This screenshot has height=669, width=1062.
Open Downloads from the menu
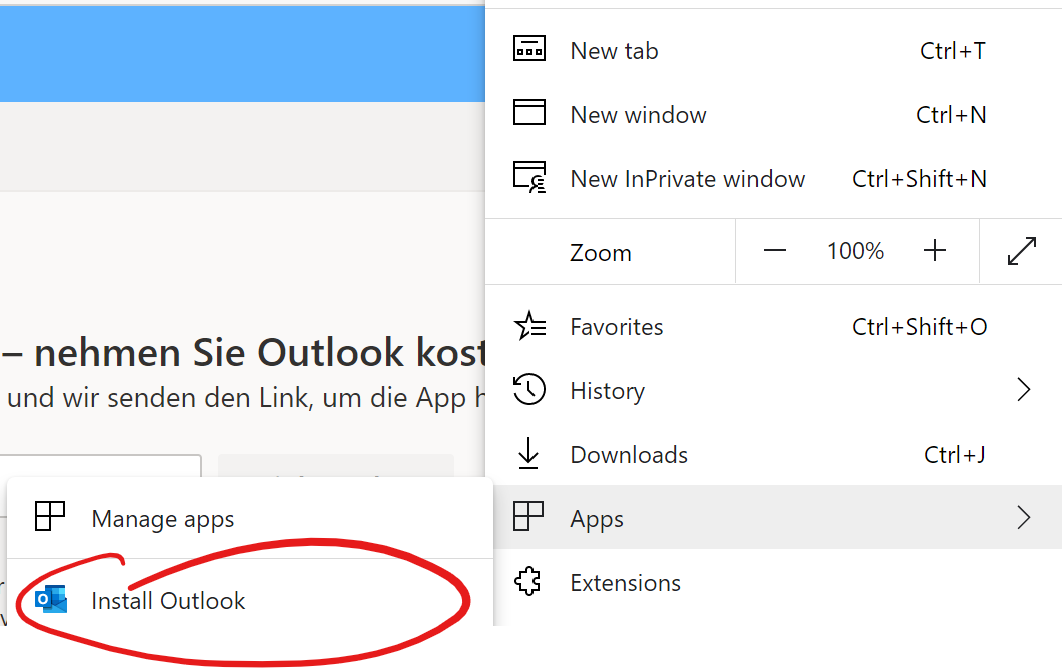pos(773,454)
